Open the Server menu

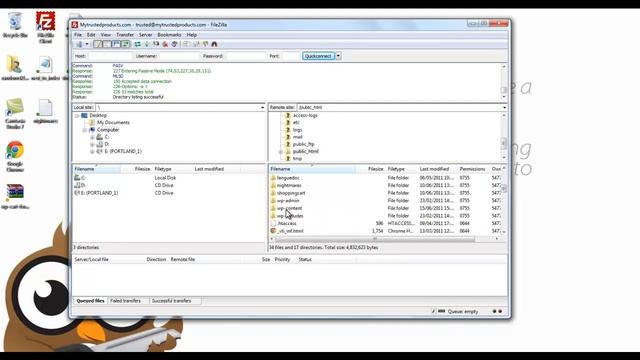click(x=145, y=35)
